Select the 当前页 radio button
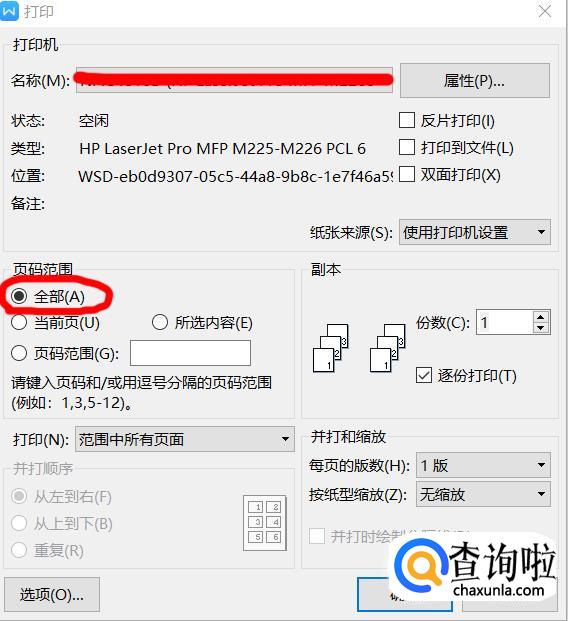The height and width of the screenshot is (621, 568). [x=19, y=322]
